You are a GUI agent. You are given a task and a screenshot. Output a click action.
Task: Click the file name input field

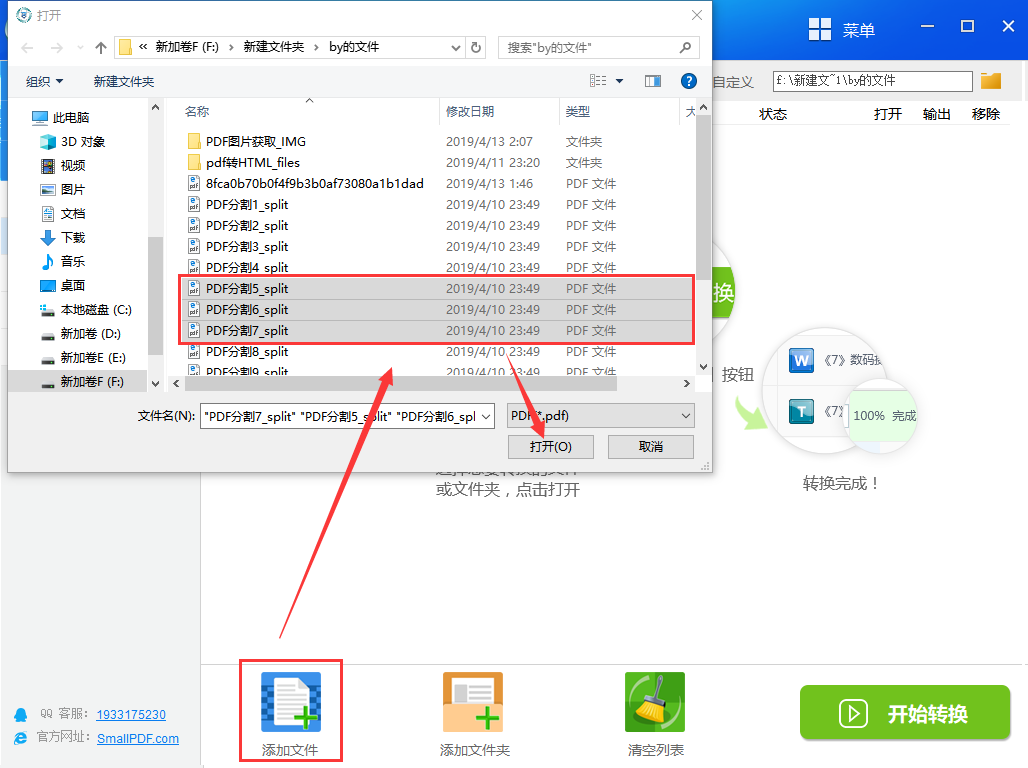click(340, 416)
